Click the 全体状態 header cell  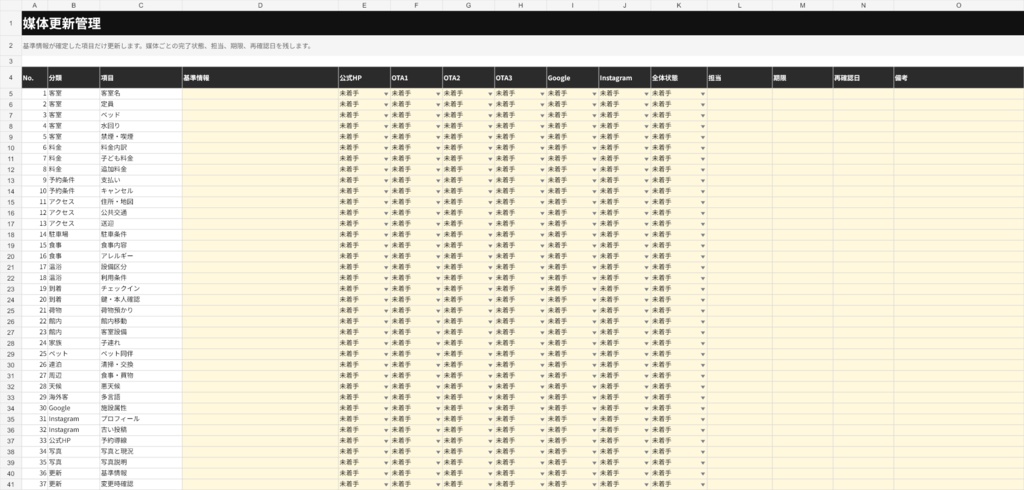pyautogui.click(x=679, y=78)
